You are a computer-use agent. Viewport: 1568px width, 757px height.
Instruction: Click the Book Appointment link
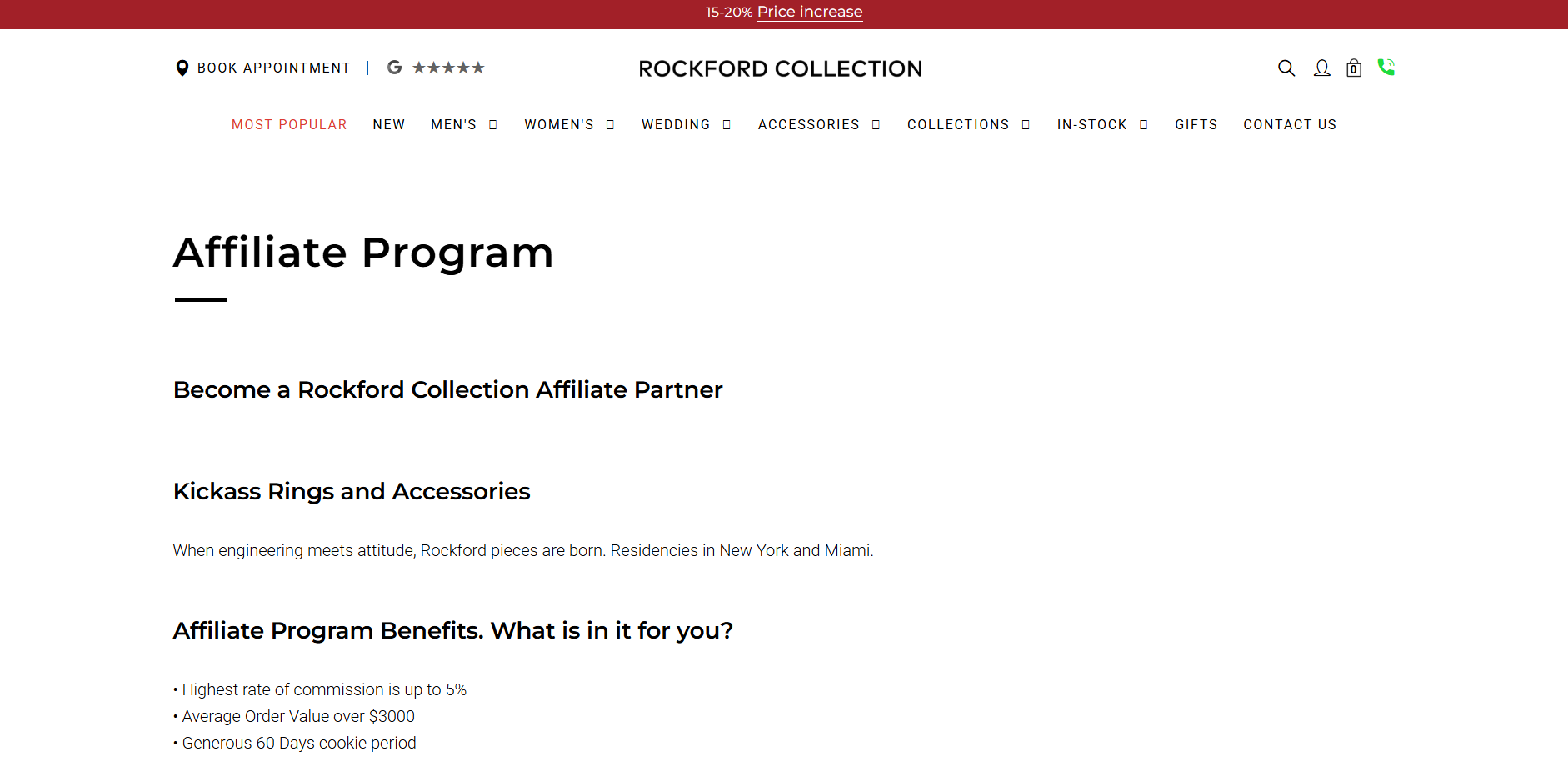click(274, 68)
